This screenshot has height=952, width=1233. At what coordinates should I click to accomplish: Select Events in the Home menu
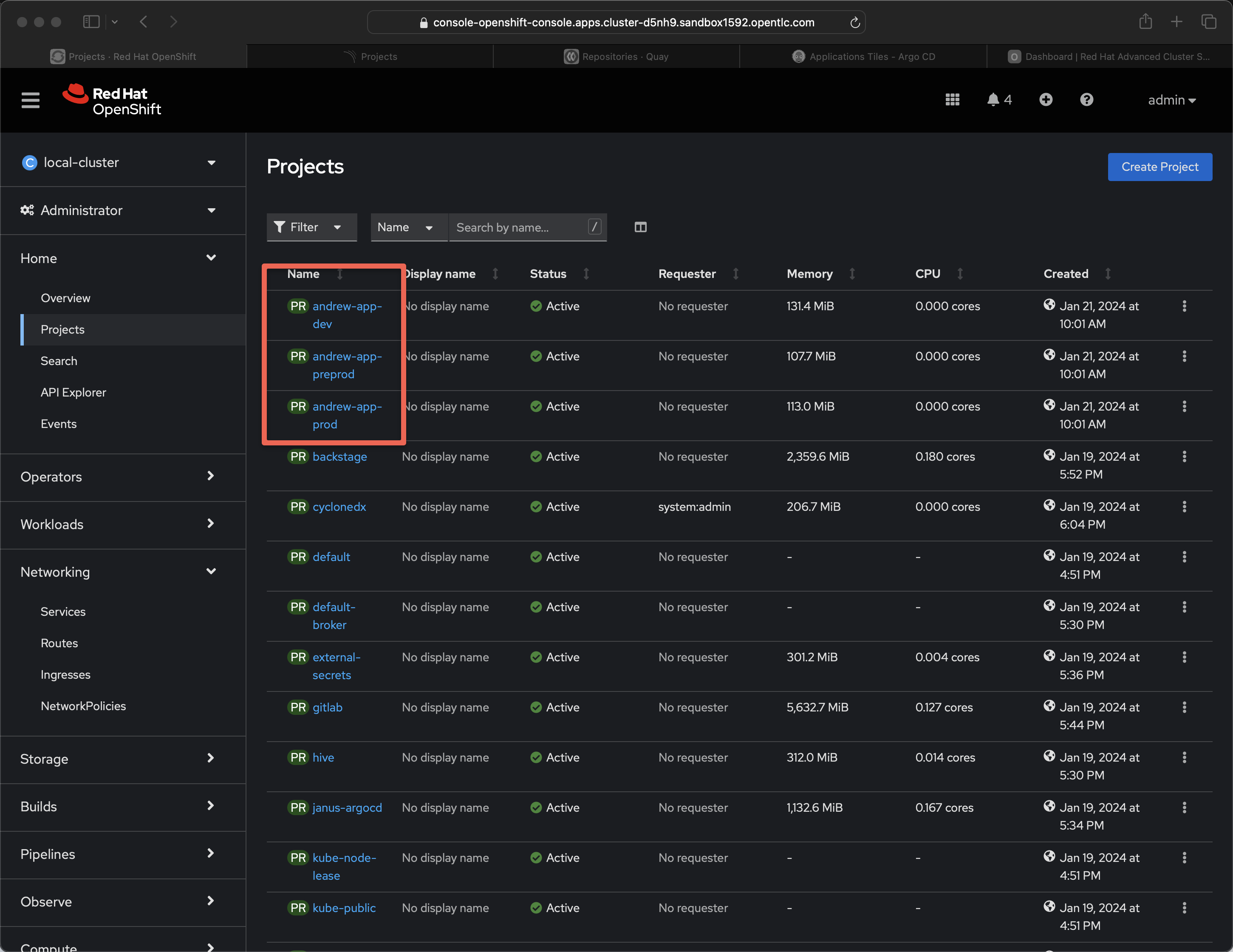pyautogui.click(x=59, y=423)
